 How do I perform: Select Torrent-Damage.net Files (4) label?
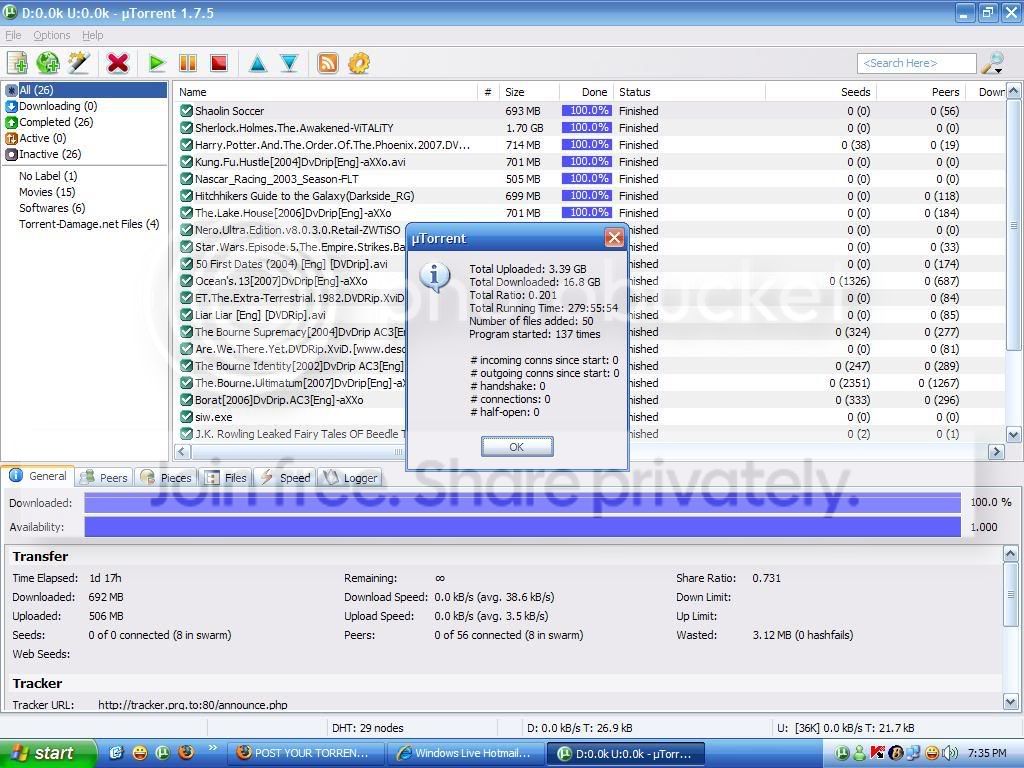[x=89, y=224]
